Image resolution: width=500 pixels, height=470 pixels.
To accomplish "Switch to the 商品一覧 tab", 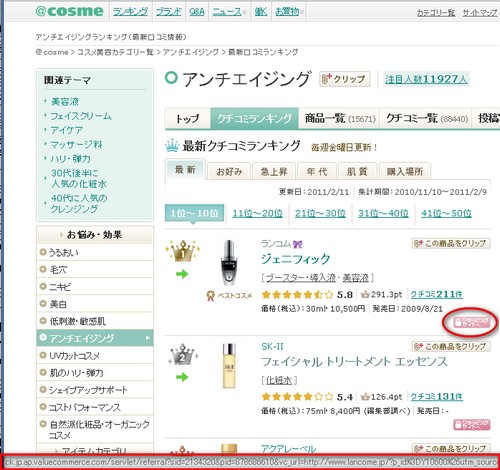I will [340, 118].
